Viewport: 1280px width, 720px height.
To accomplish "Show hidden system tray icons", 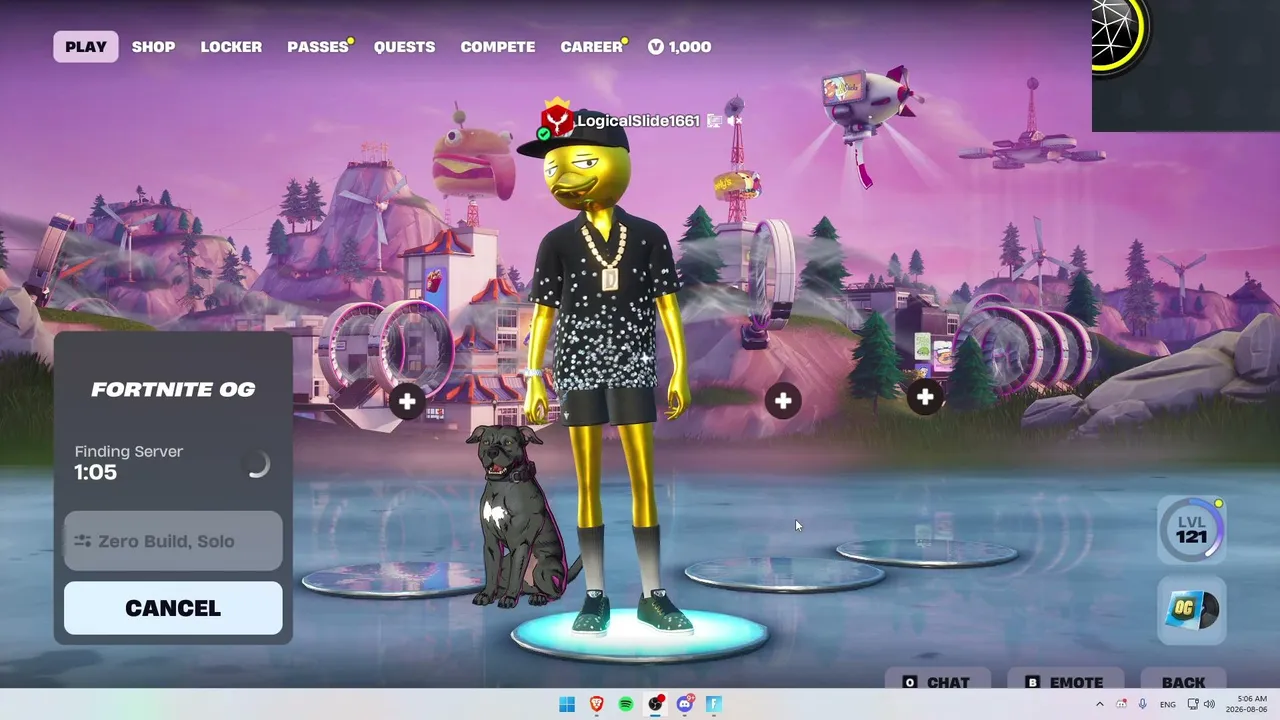I will [x=1100, y=704].
